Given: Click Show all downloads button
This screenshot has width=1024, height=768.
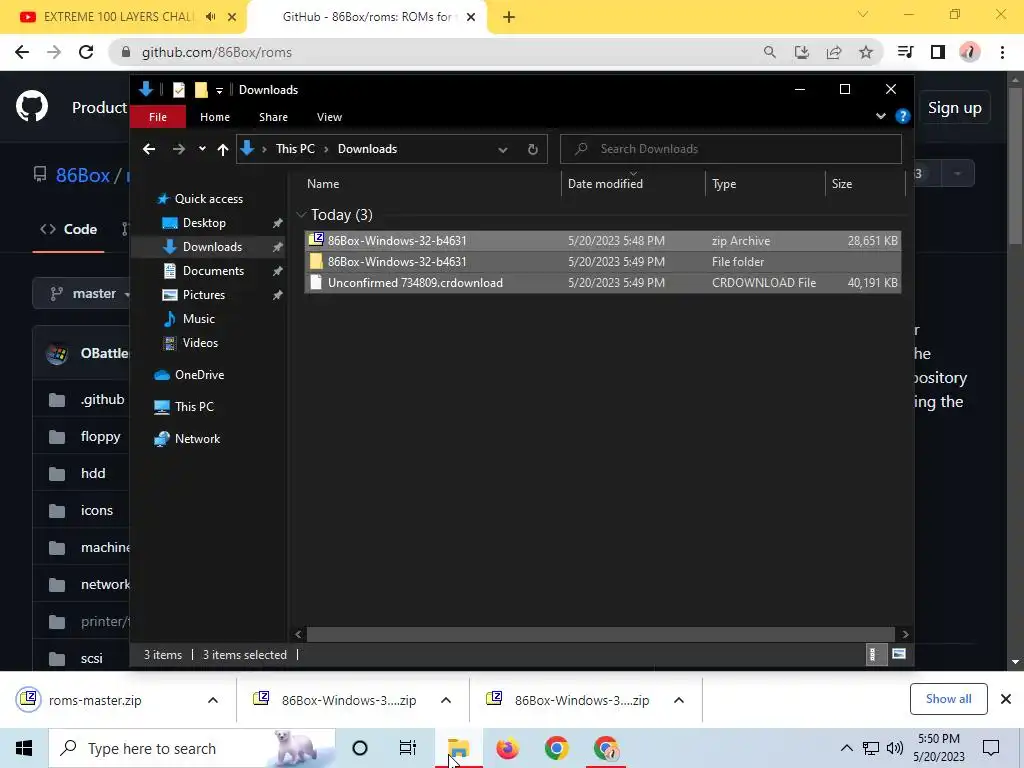Looking at the screenshot, I should [948, 699].
